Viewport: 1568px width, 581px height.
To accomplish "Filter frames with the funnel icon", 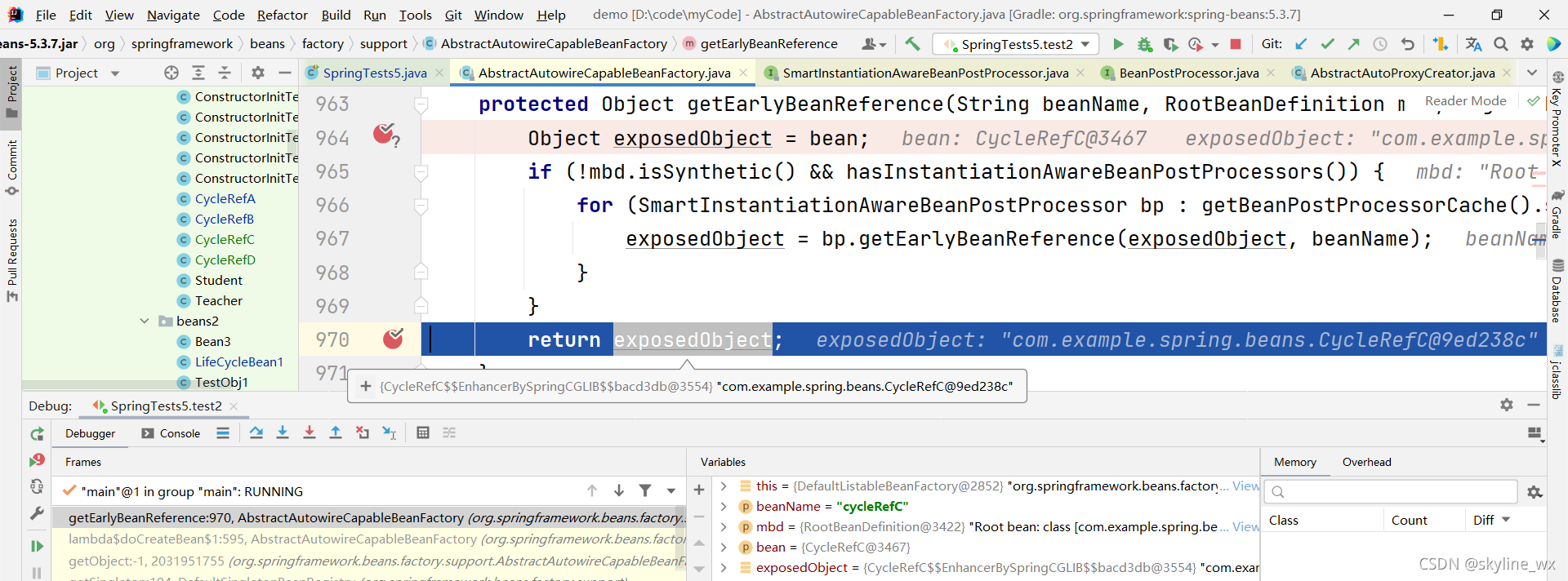I will tap(645, 490).
